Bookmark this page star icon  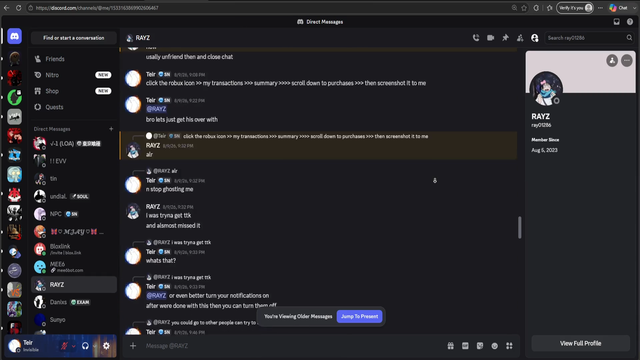click(x=524, y=8)
